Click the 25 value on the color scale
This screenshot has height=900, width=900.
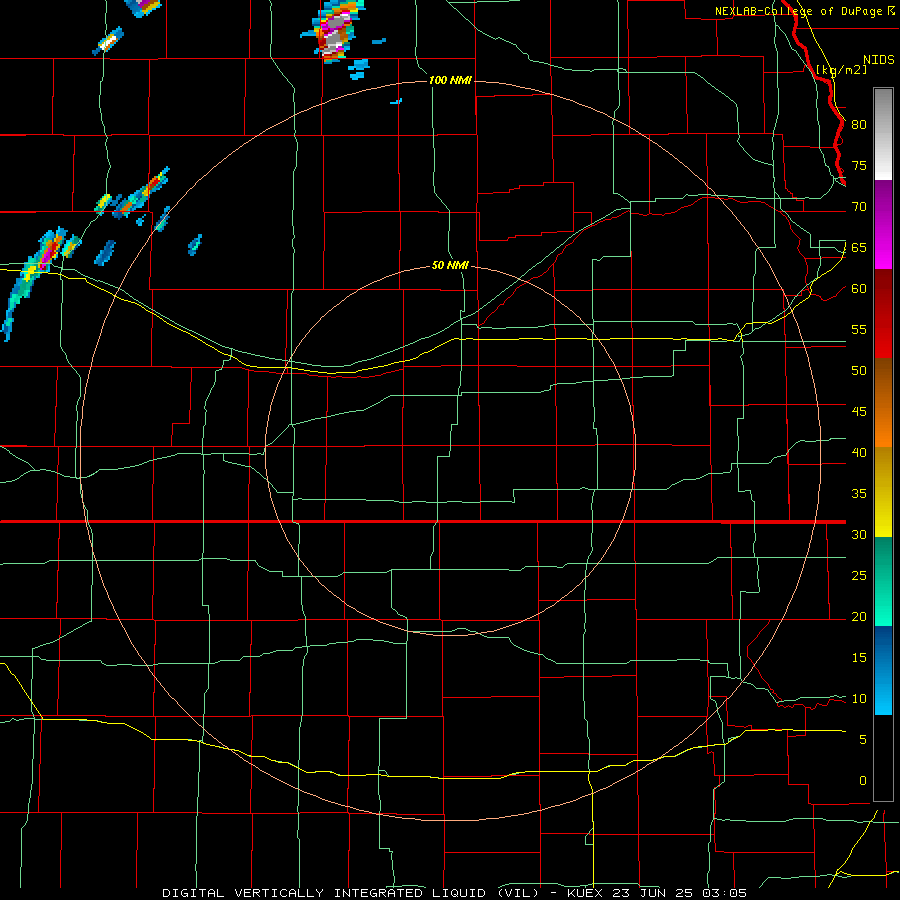tap(859, 576)
